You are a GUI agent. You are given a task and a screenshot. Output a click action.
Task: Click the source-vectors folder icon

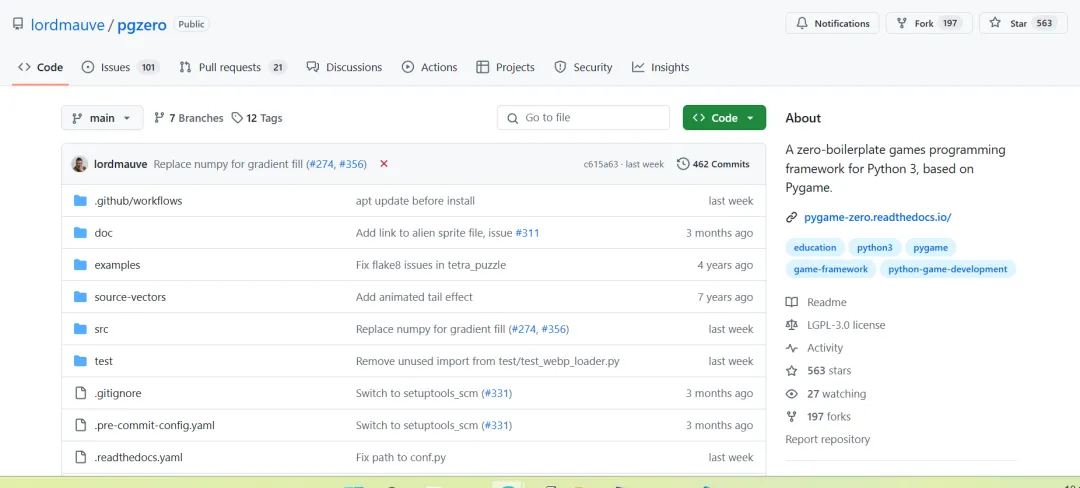pyautogui.click(x=81, y=297)
